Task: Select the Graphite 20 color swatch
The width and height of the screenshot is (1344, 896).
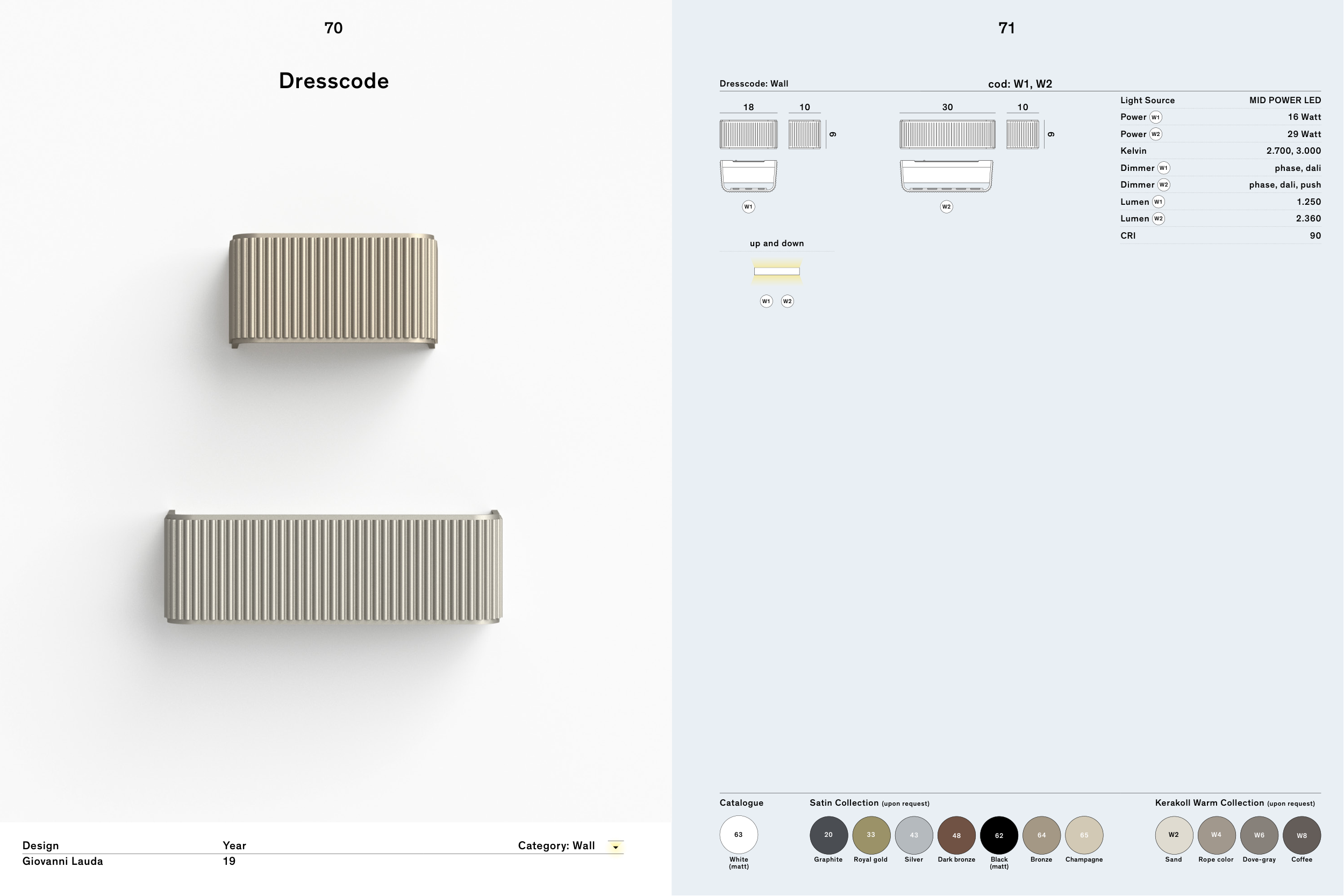Action: click(x=828, y=835)
